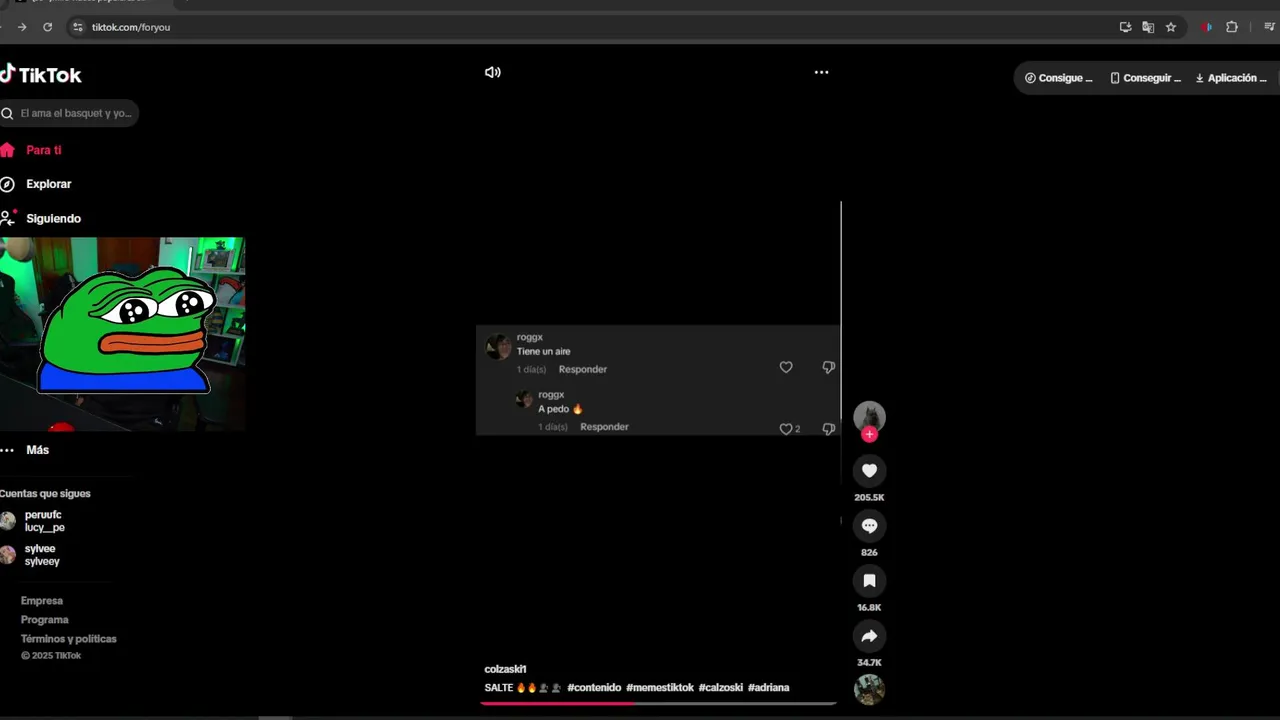Open Términos y políticas link

tap(69, 639)
